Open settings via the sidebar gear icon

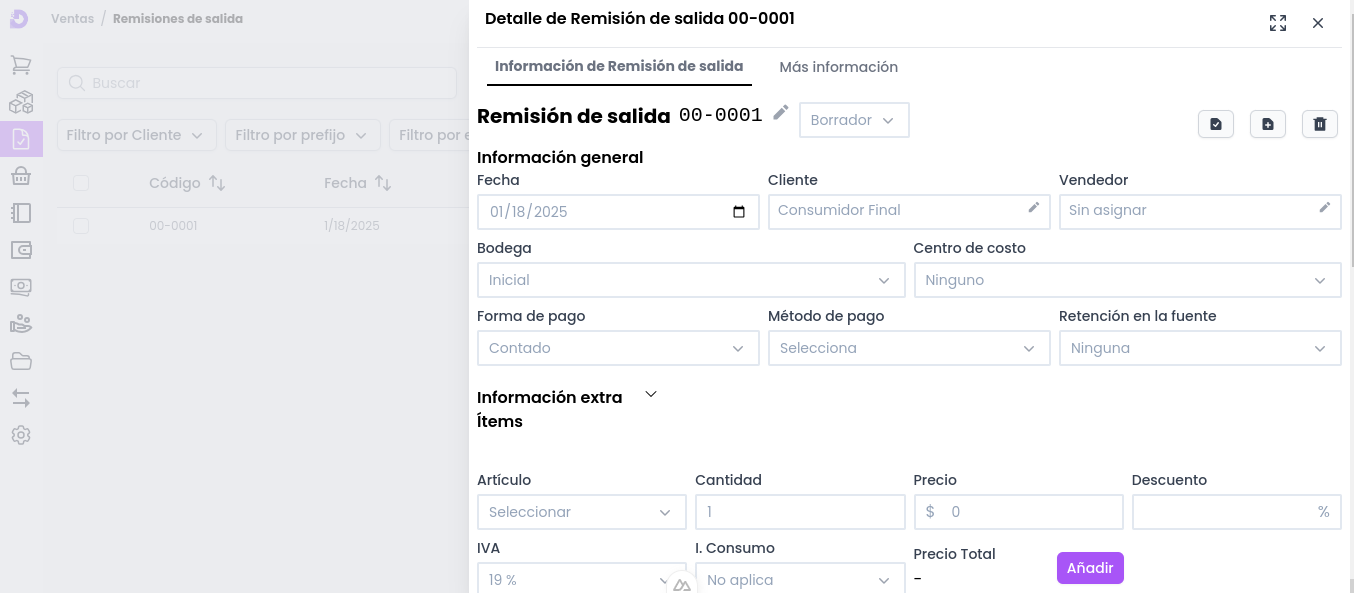[21, 436]
